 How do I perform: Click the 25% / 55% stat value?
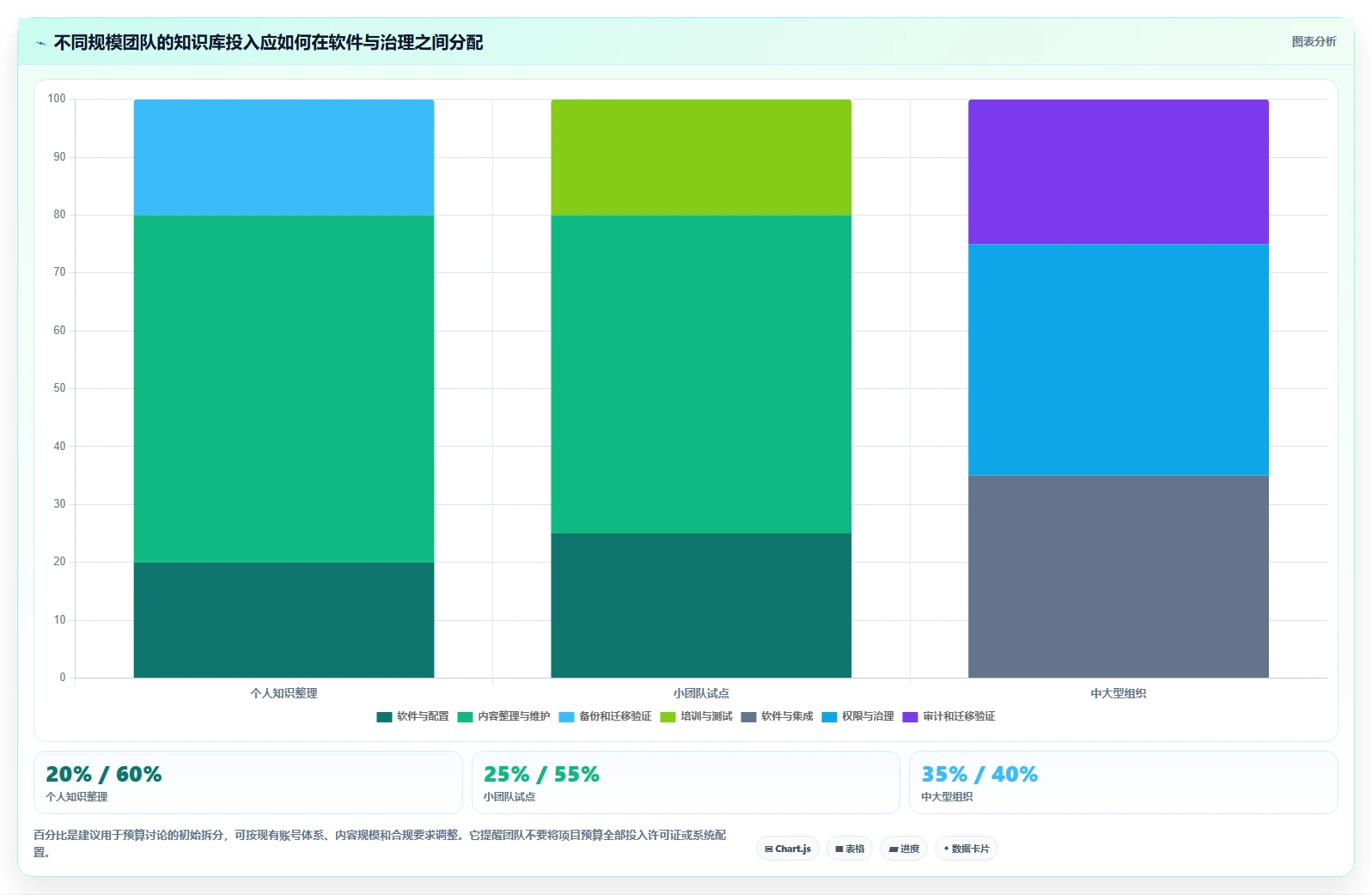[541, 774]
